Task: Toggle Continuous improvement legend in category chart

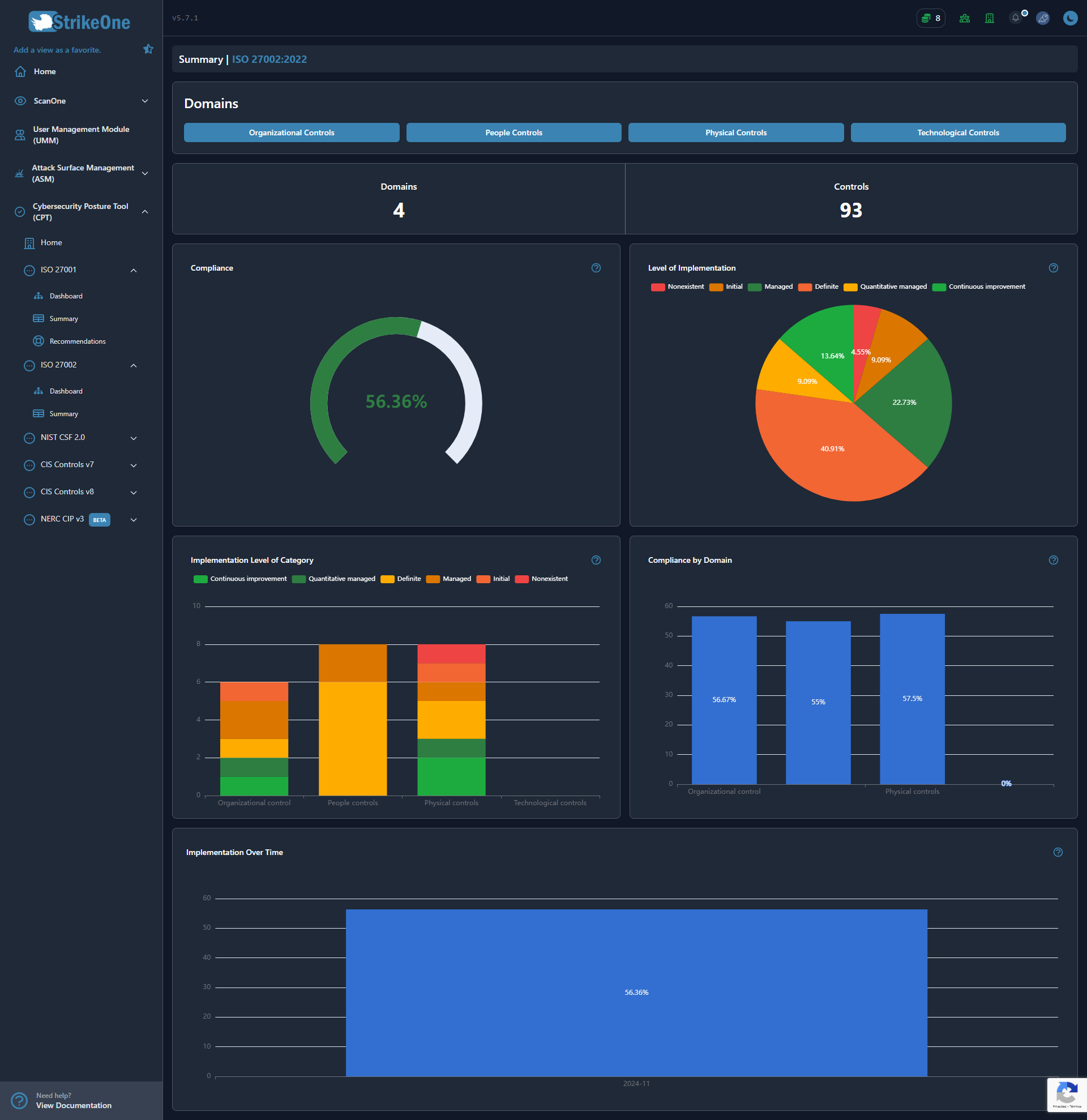Action: point(240,579)
